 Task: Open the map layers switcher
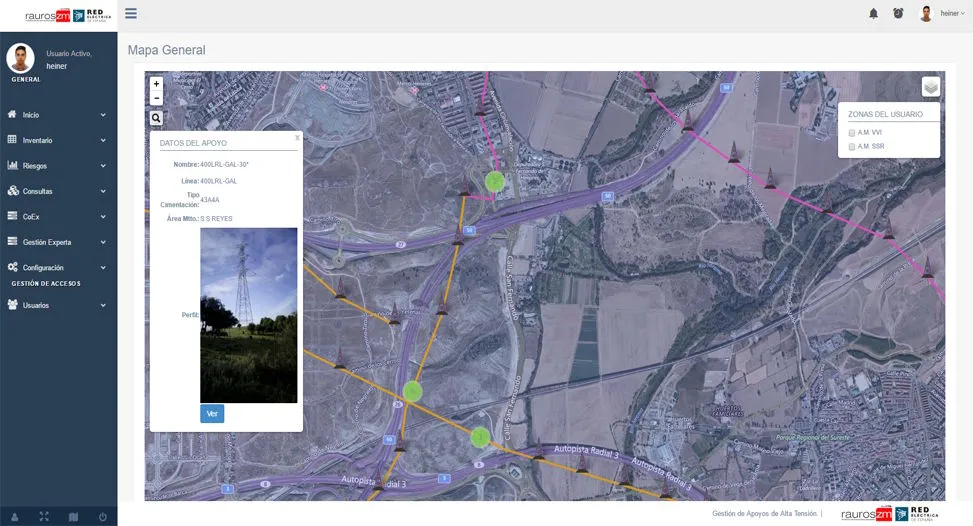click(930, 87)
